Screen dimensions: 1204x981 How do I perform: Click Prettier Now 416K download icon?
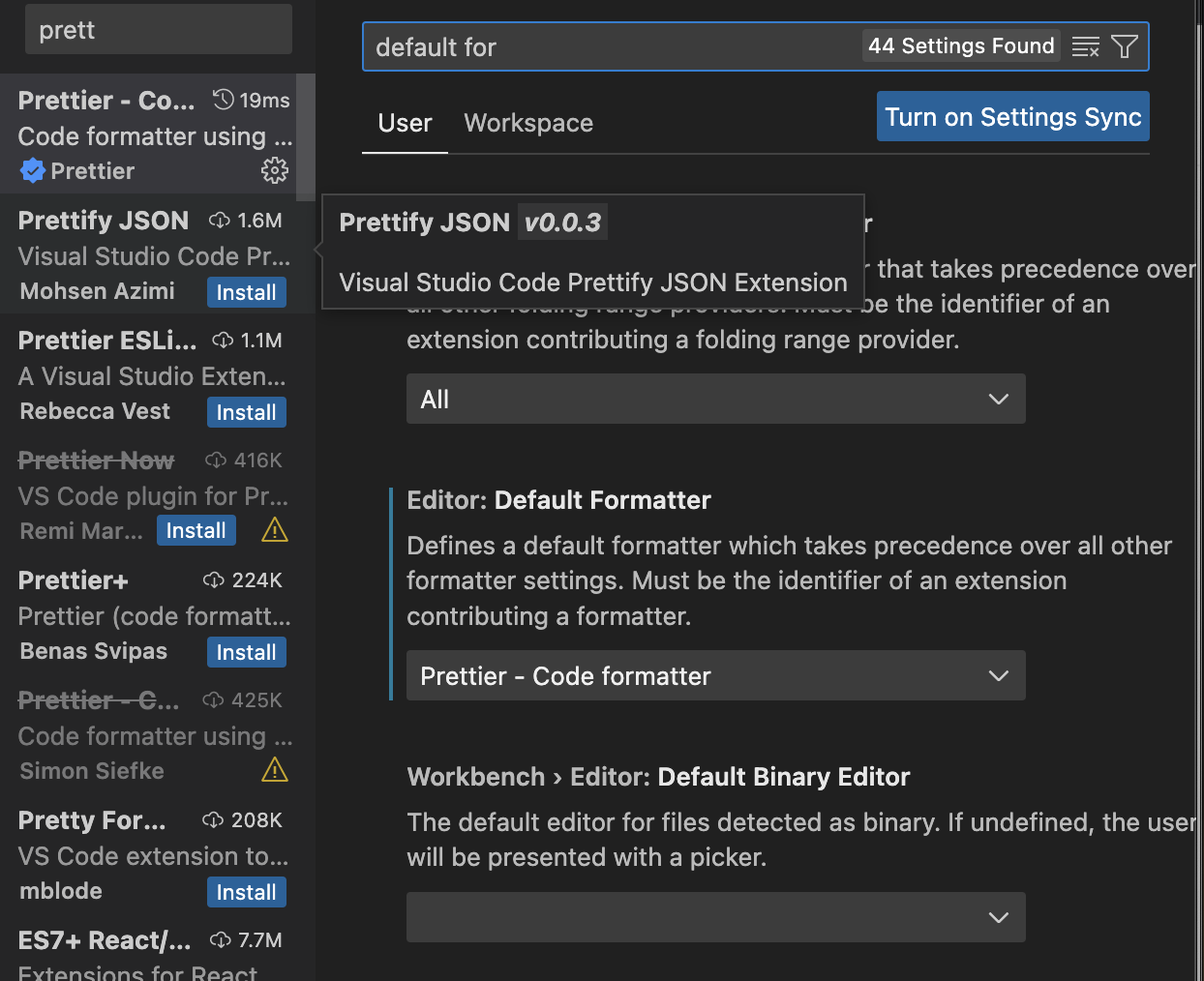pyautogui.click(x=216, y=461)
